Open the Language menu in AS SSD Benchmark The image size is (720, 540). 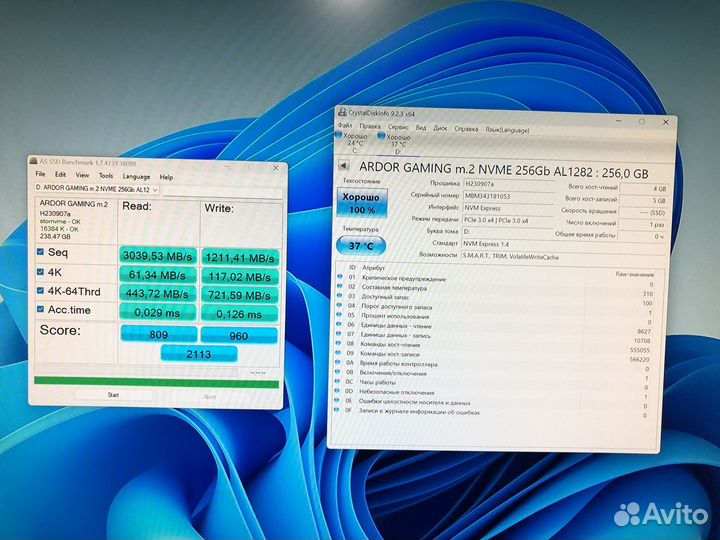click(136, 176)
